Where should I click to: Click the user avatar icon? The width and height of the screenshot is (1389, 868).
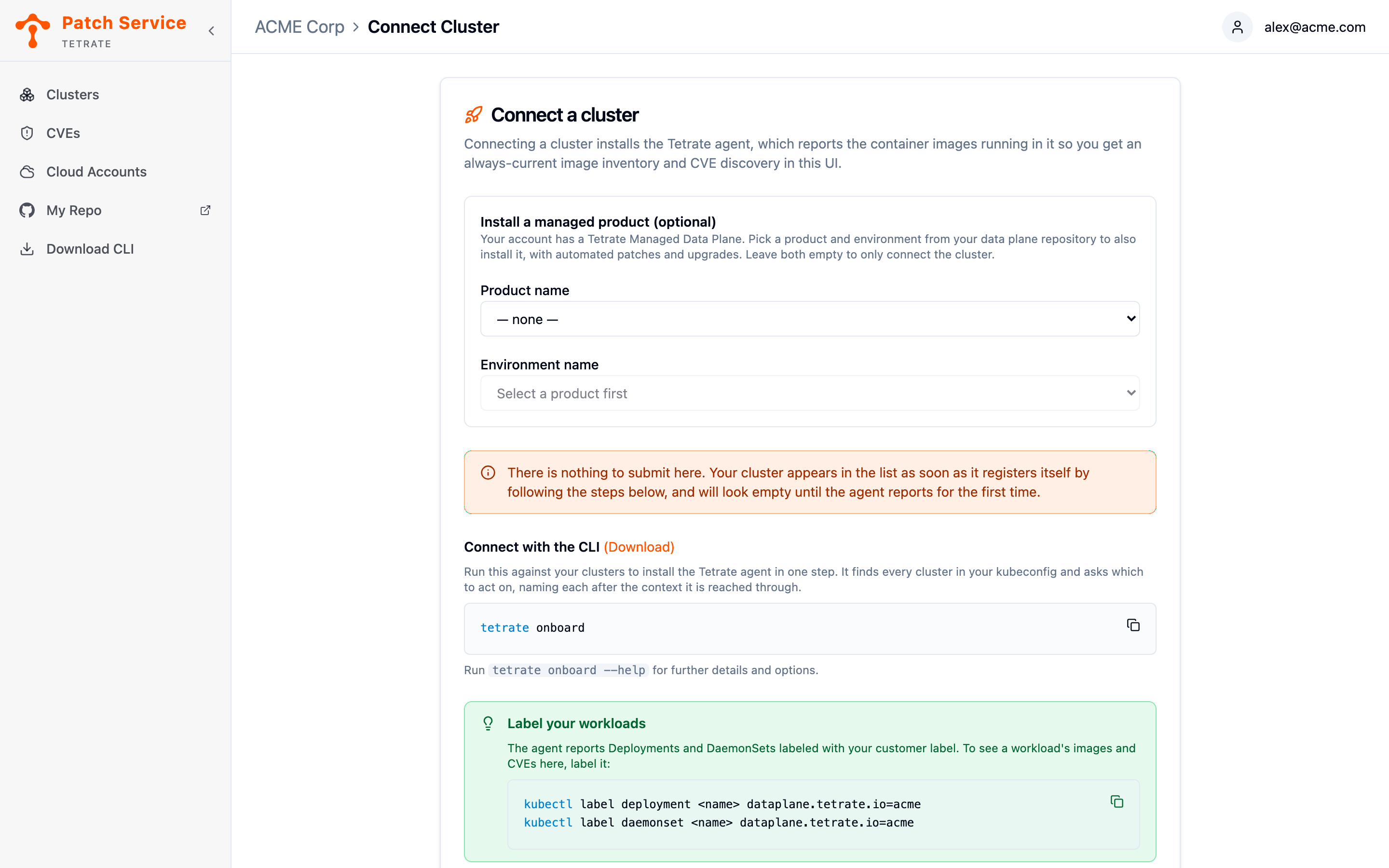[x=1237, y=27]
